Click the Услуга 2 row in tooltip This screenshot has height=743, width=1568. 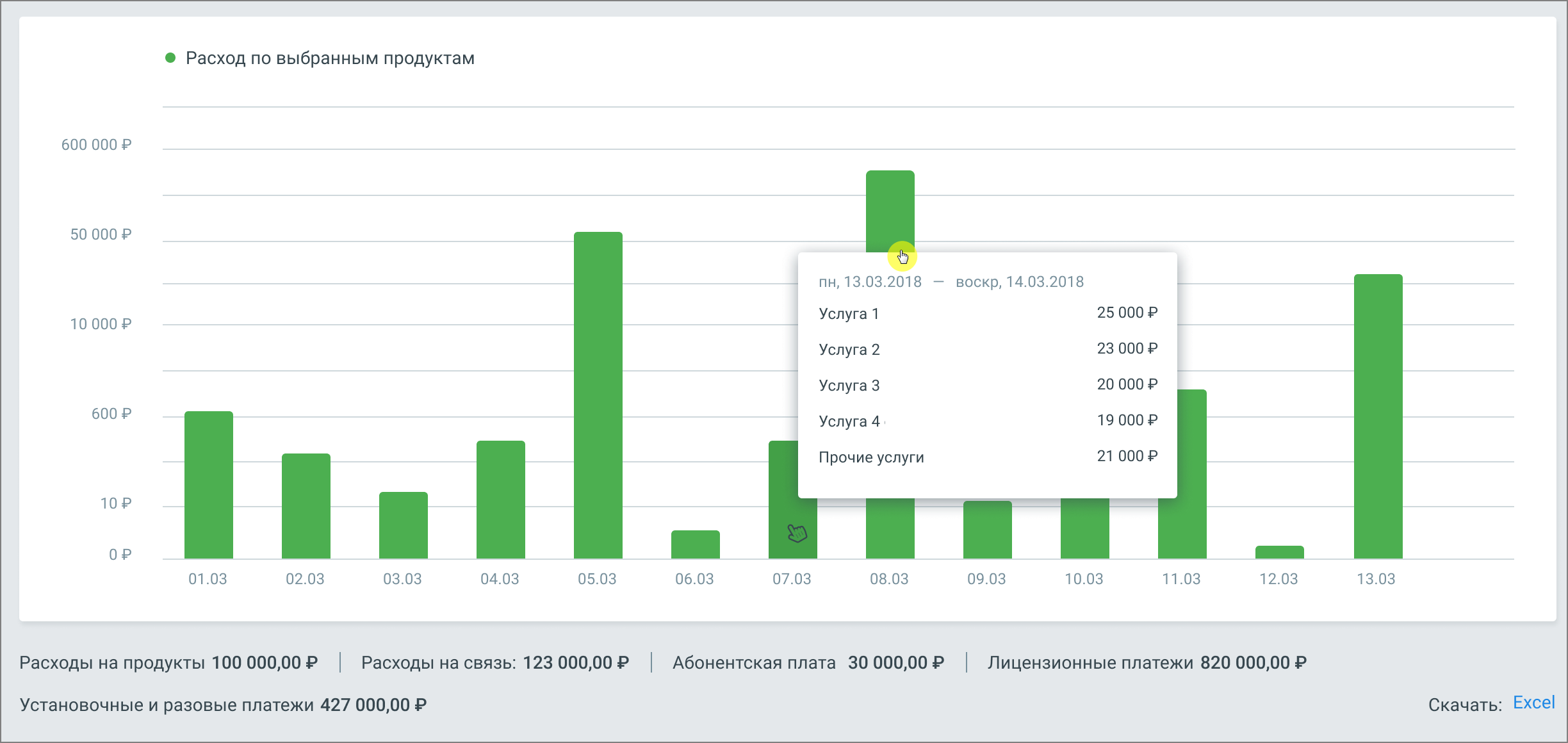tap(988, 349)
